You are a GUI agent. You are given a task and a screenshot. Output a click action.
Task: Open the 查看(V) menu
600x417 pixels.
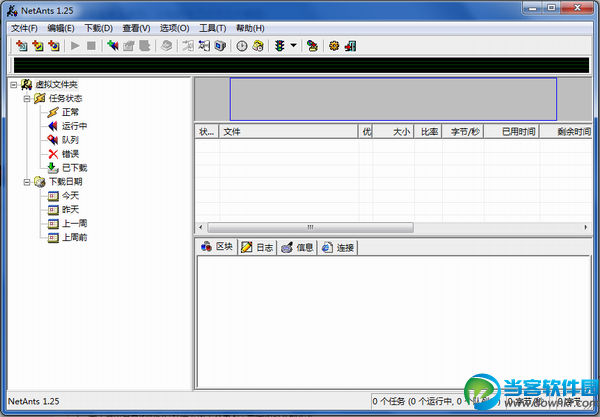(136, 28)
